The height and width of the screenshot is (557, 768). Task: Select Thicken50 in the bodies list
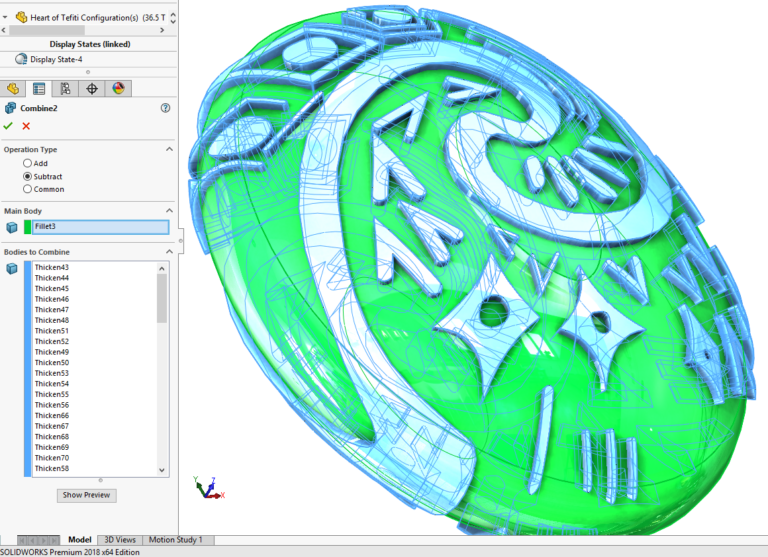(x=52, y=362)
